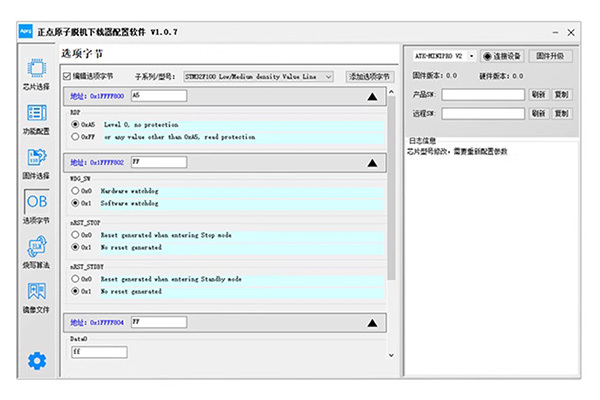Collapse the 0x1FFFF802 address section
The height and width of the screenshot is (400, 600).
click(372, 162)
